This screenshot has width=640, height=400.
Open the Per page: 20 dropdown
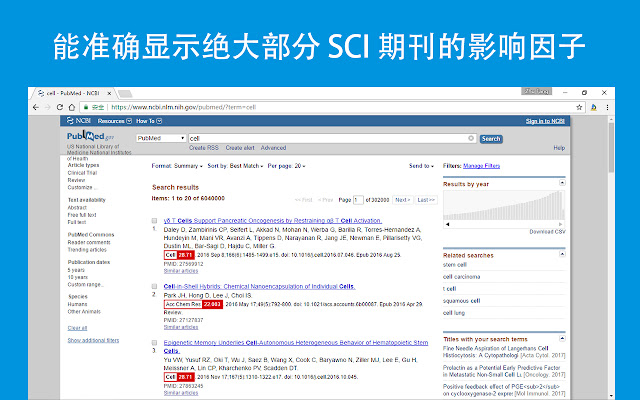(287, 166)
